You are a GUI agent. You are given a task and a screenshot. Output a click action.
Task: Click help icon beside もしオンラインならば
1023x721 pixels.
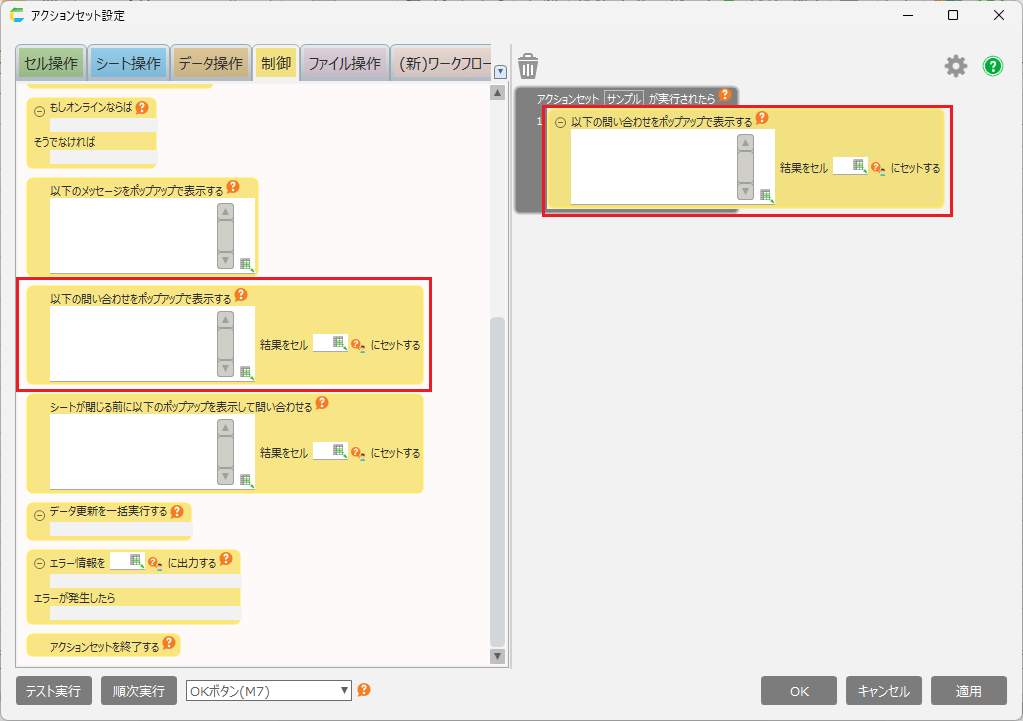point(142,107)
